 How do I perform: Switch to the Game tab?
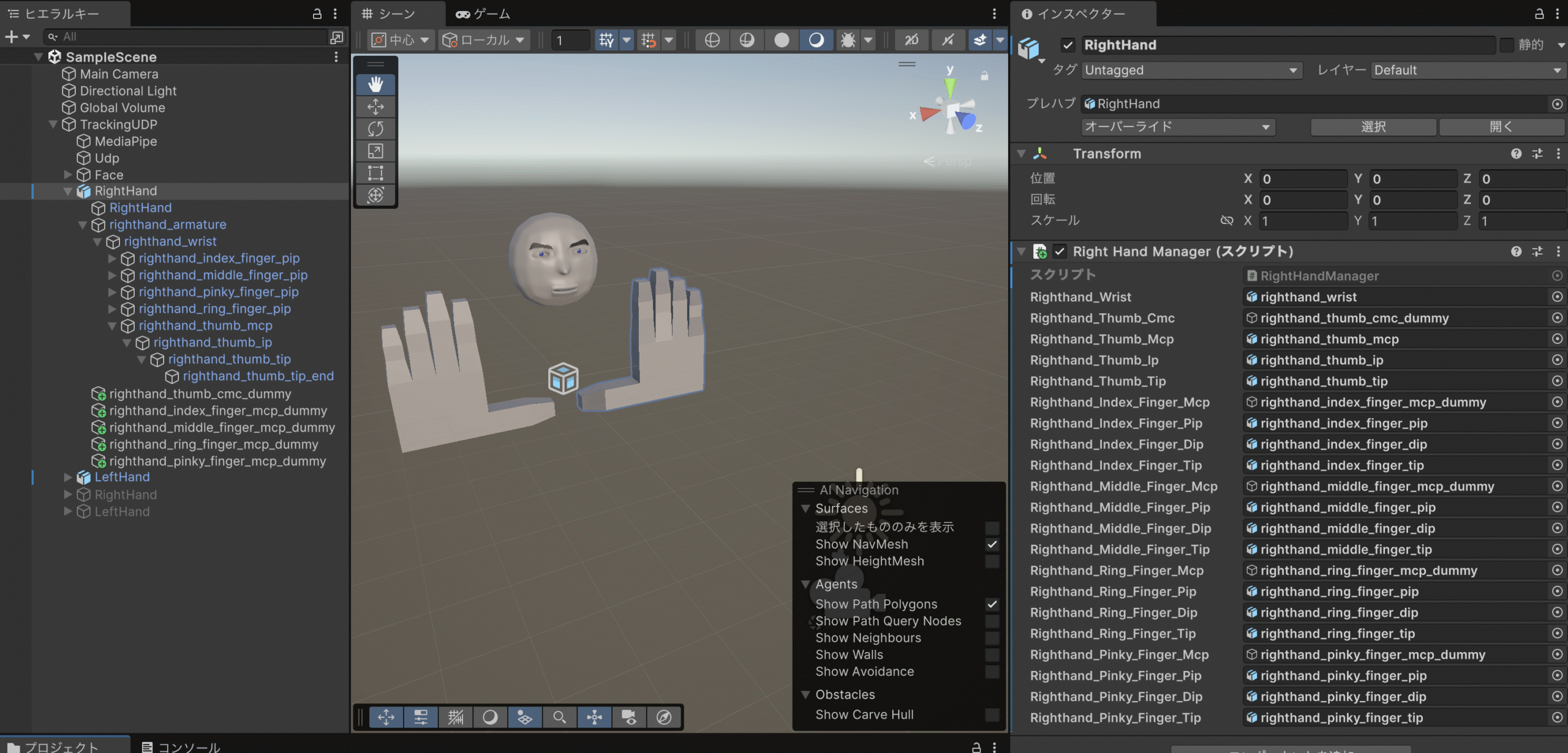(483, 13)
